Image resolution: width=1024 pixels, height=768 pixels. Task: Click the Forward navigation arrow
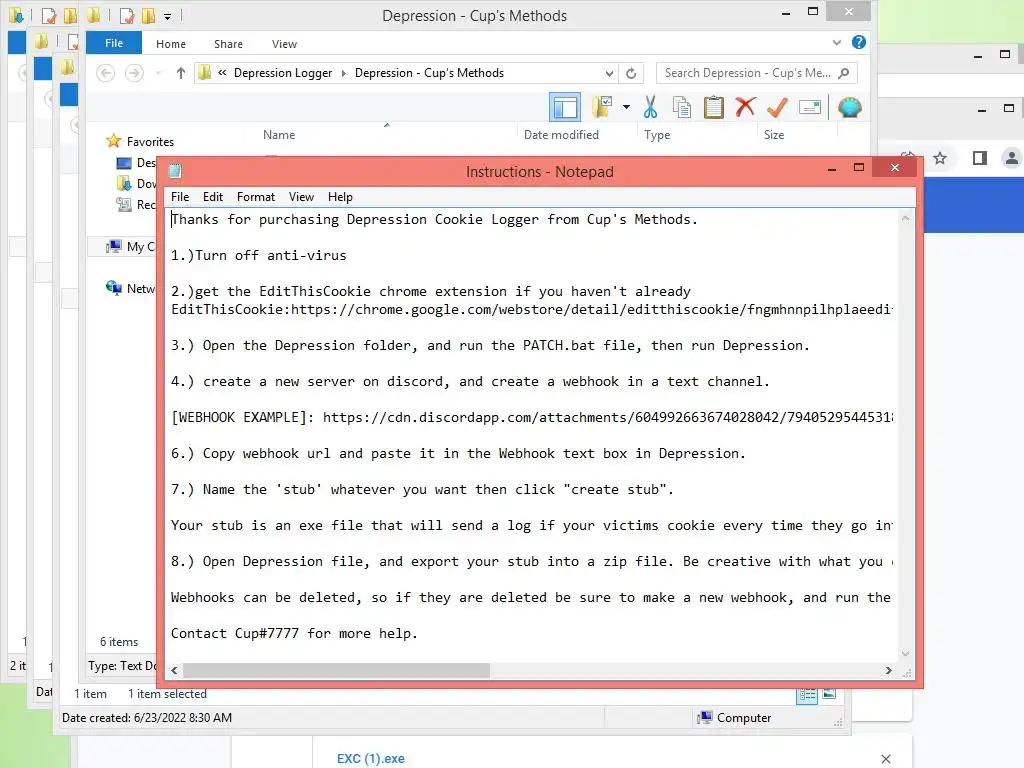click(135, 73)
